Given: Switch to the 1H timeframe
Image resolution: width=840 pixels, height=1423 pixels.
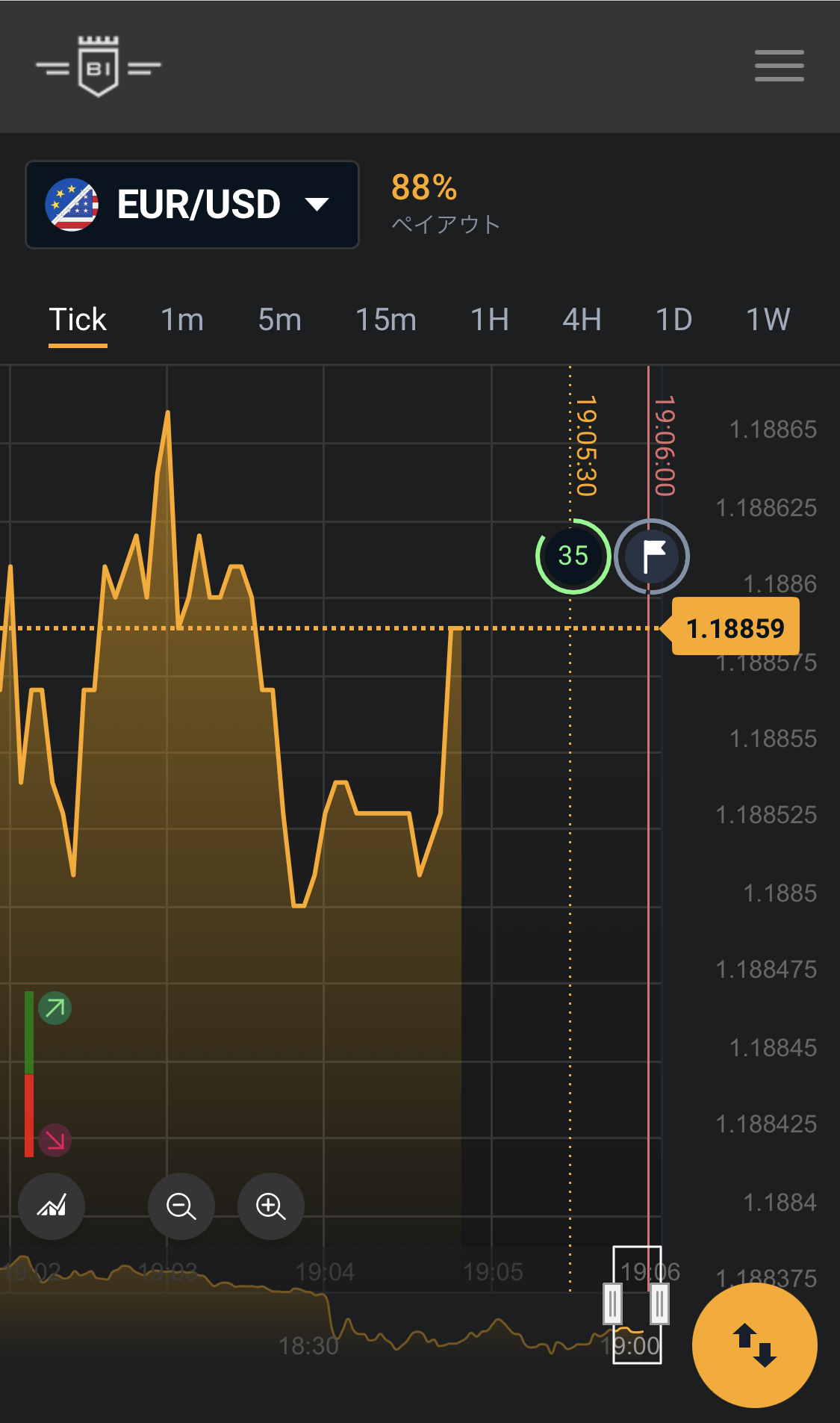Looking at the screenshot, I should [x=490, y=320].
